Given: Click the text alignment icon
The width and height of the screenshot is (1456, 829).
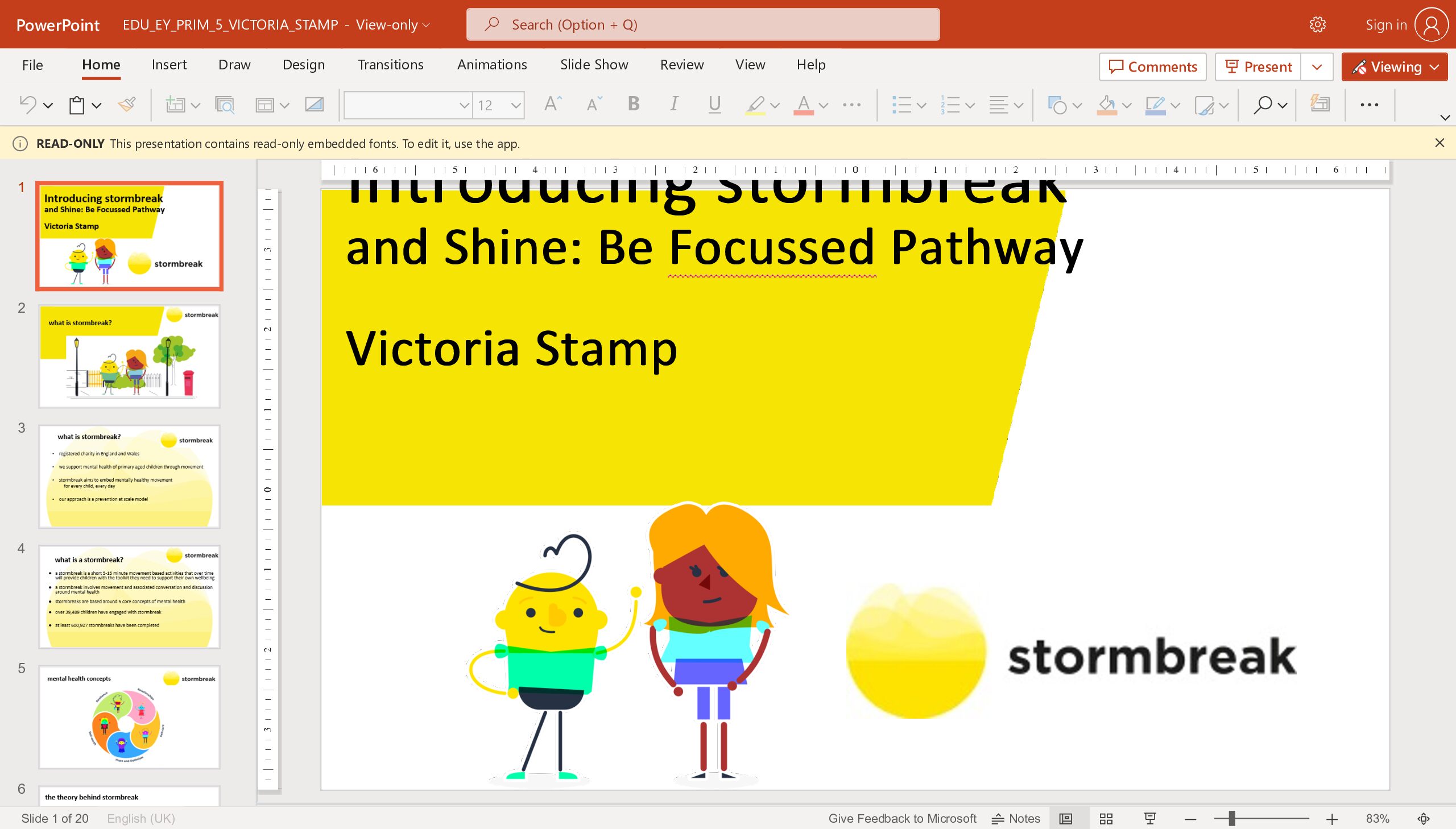Looking at the screenshot, I should point(999,105).
